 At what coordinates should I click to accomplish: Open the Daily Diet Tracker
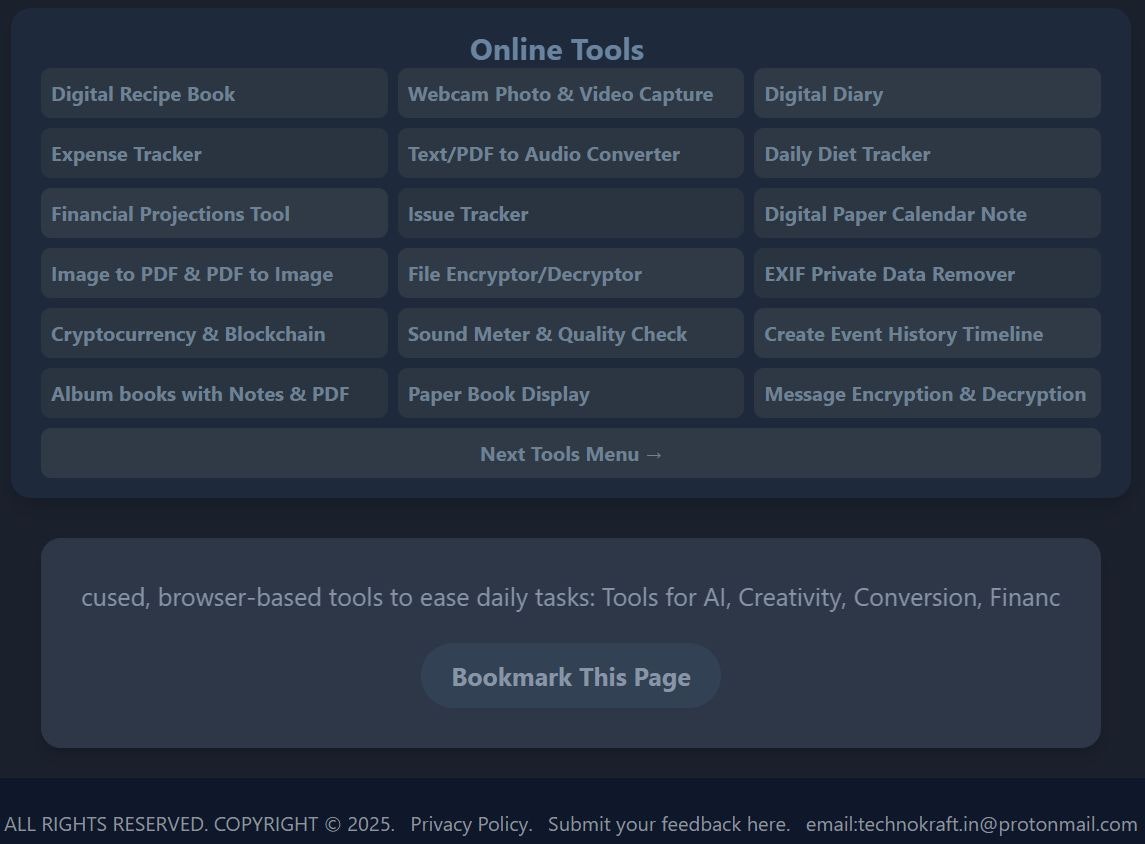click(x=926, y=153)
